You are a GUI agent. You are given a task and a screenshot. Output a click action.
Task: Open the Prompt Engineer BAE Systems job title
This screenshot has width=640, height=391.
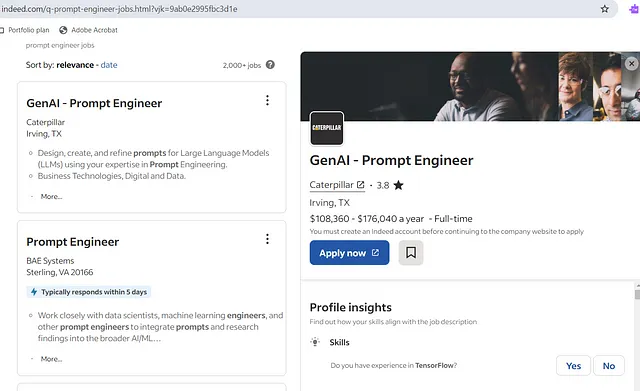point(73,242)
